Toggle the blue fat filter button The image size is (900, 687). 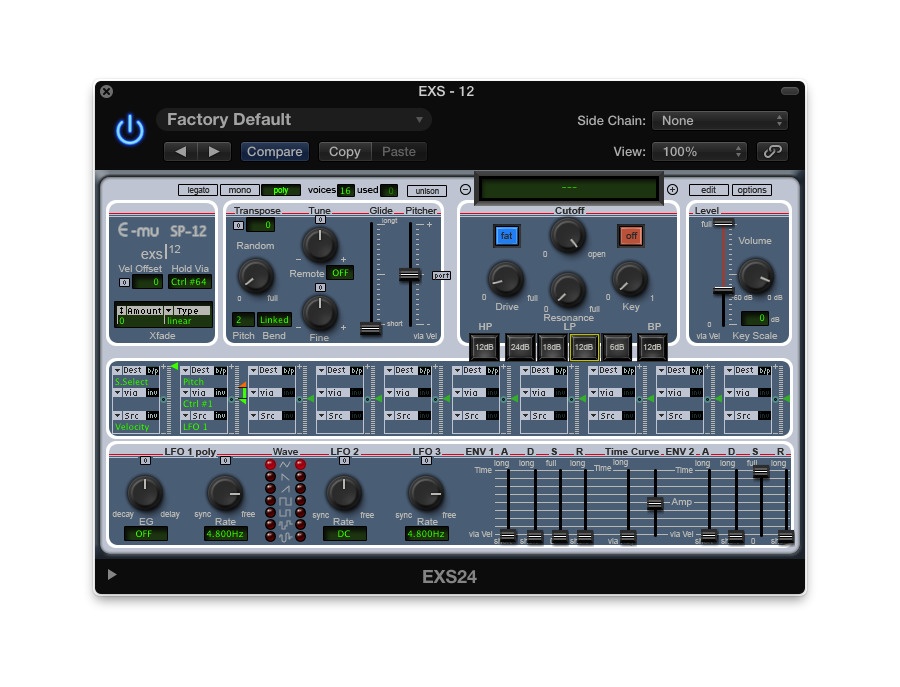506,236
